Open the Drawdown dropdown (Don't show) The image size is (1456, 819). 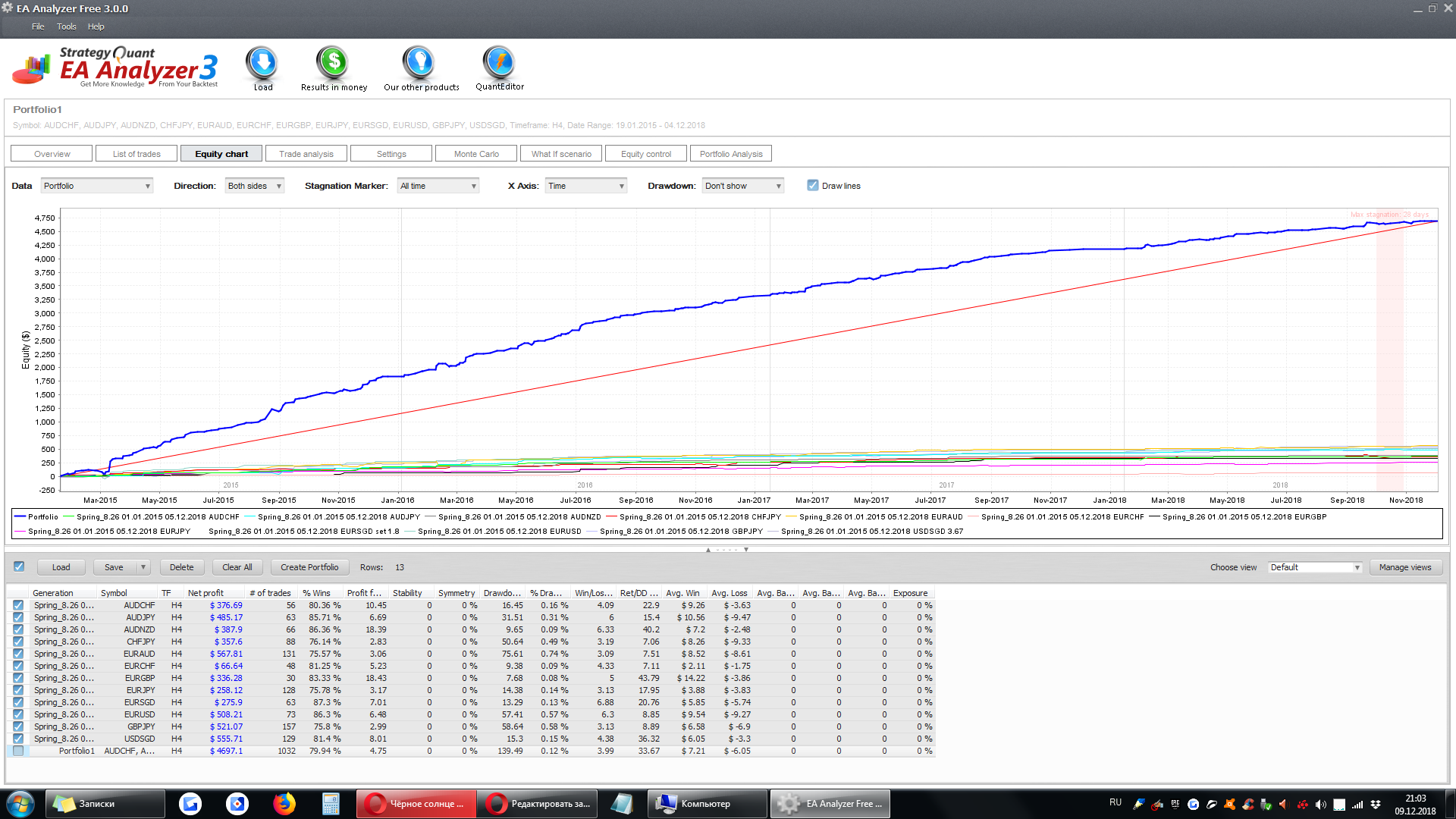click(x=742, y=186)
